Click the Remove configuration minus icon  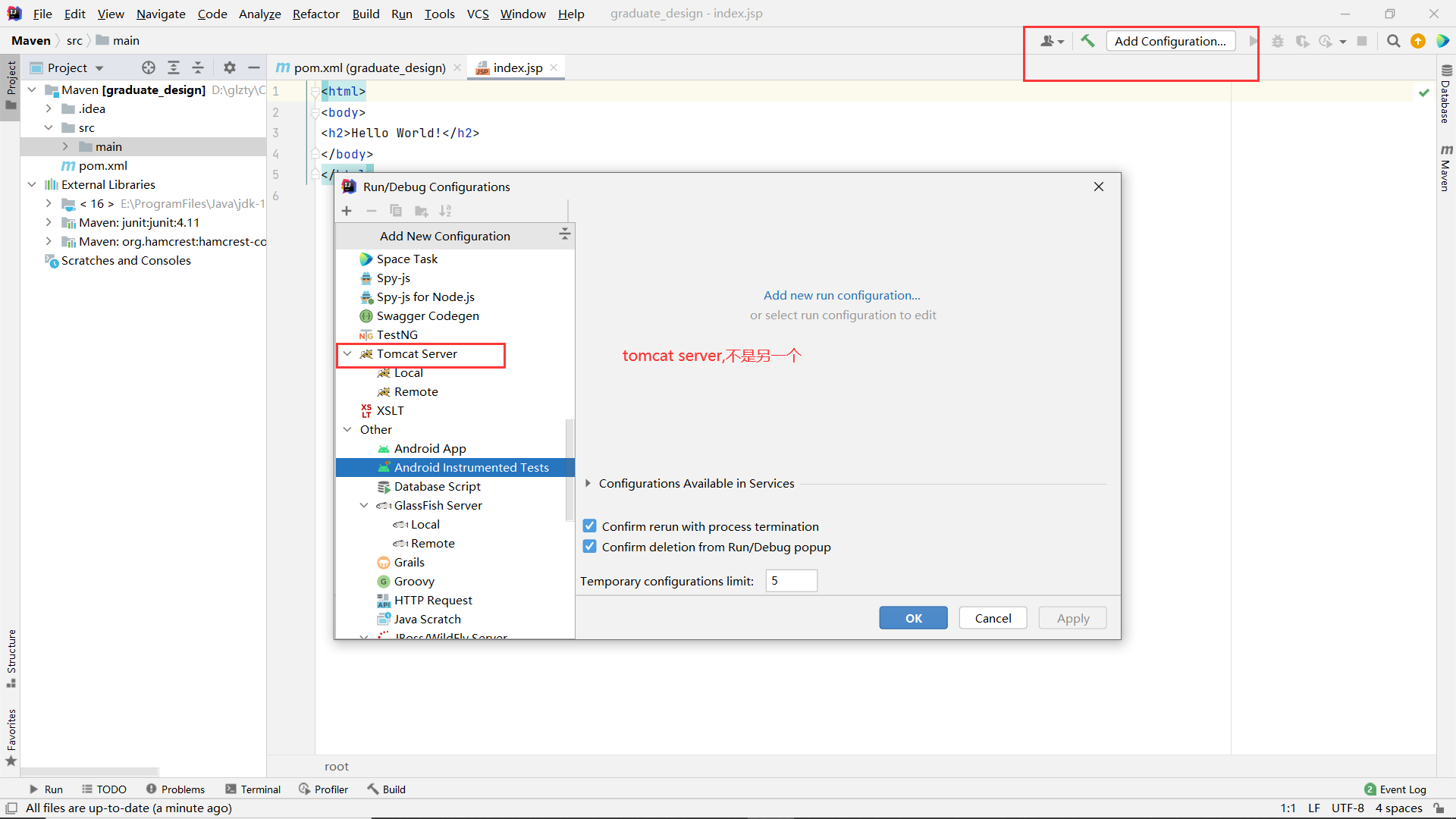pos(371,211)
